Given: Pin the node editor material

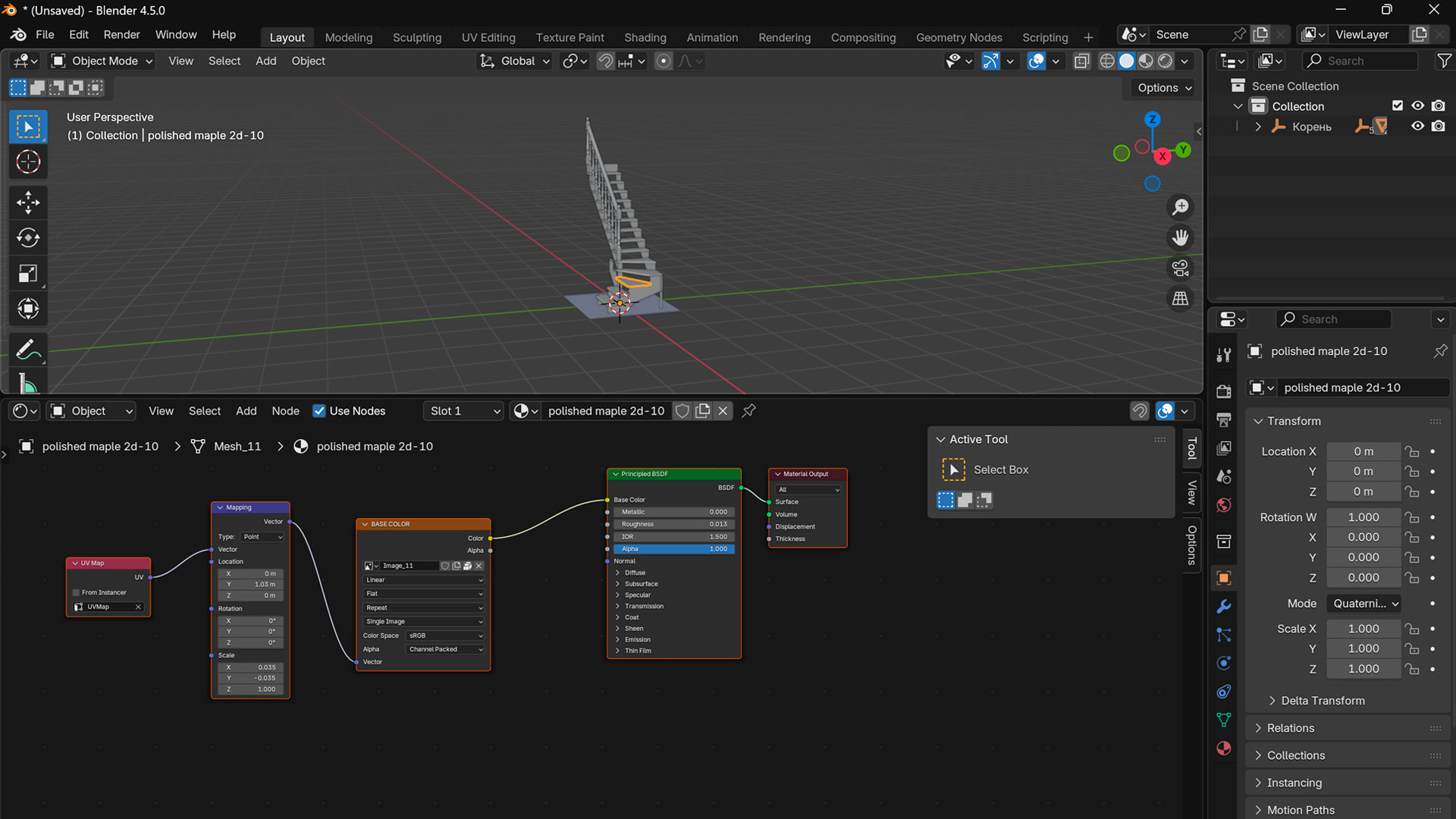Looking at the screenshot, I should point(748,410).
